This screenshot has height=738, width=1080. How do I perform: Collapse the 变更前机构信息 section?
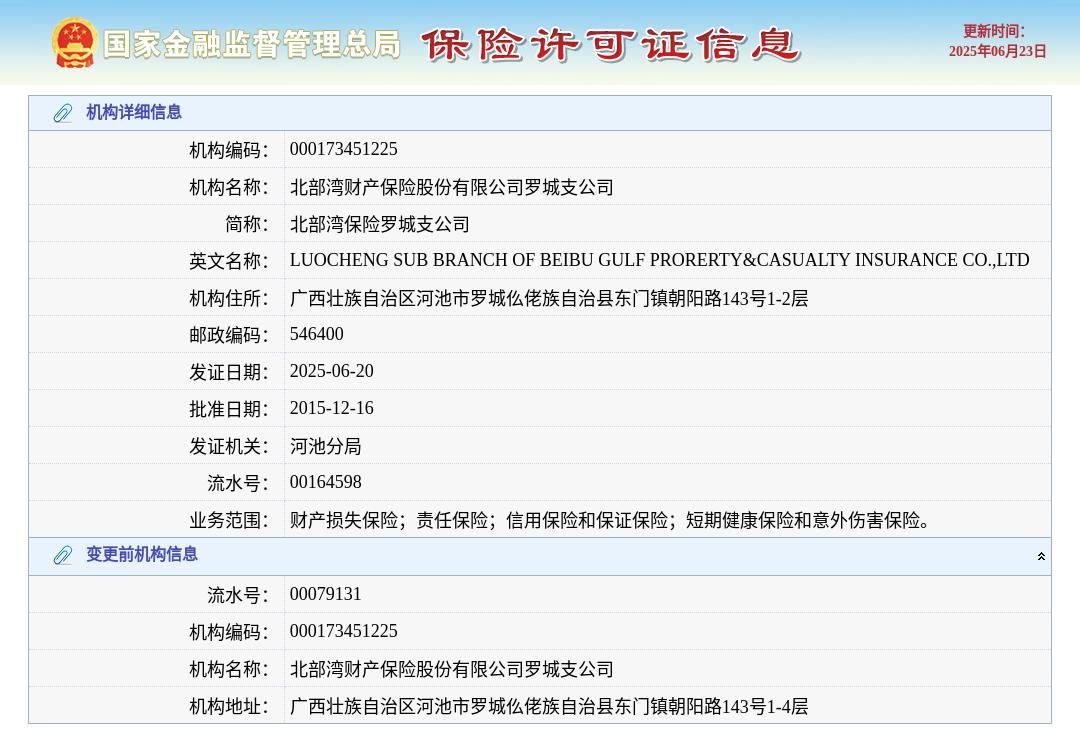click(1041, 556)
